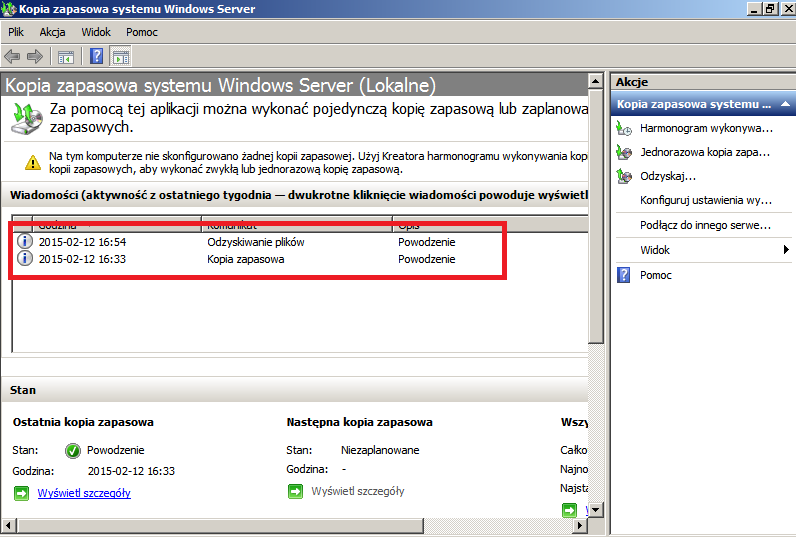Open the Odzyskaj… action

point(668,176)
